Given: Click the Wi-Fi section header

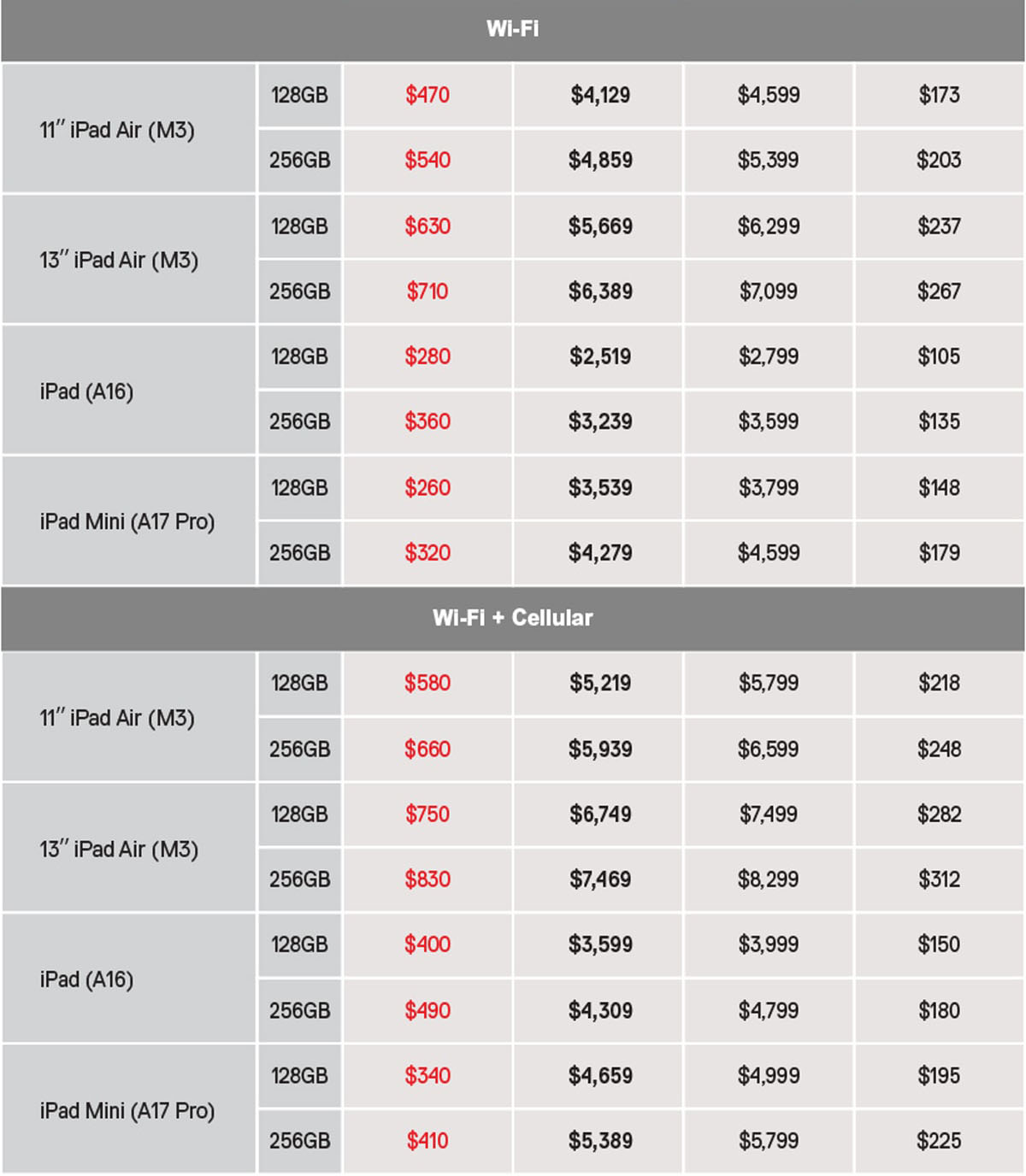Looking at the screenshot, I should coord(512,29).
